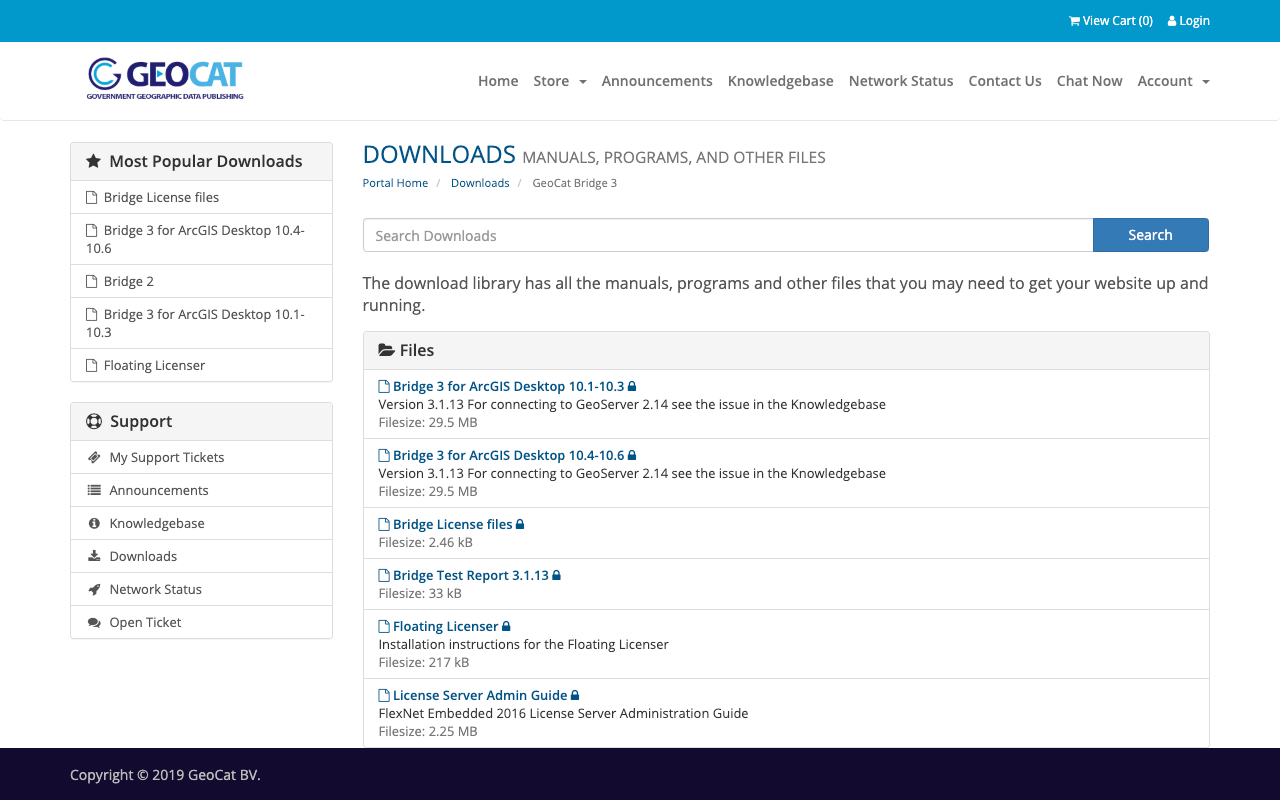Screen dimensions: 1280x800
Task: Open Bridge License files link in Files list
Action: pos(452,524)
